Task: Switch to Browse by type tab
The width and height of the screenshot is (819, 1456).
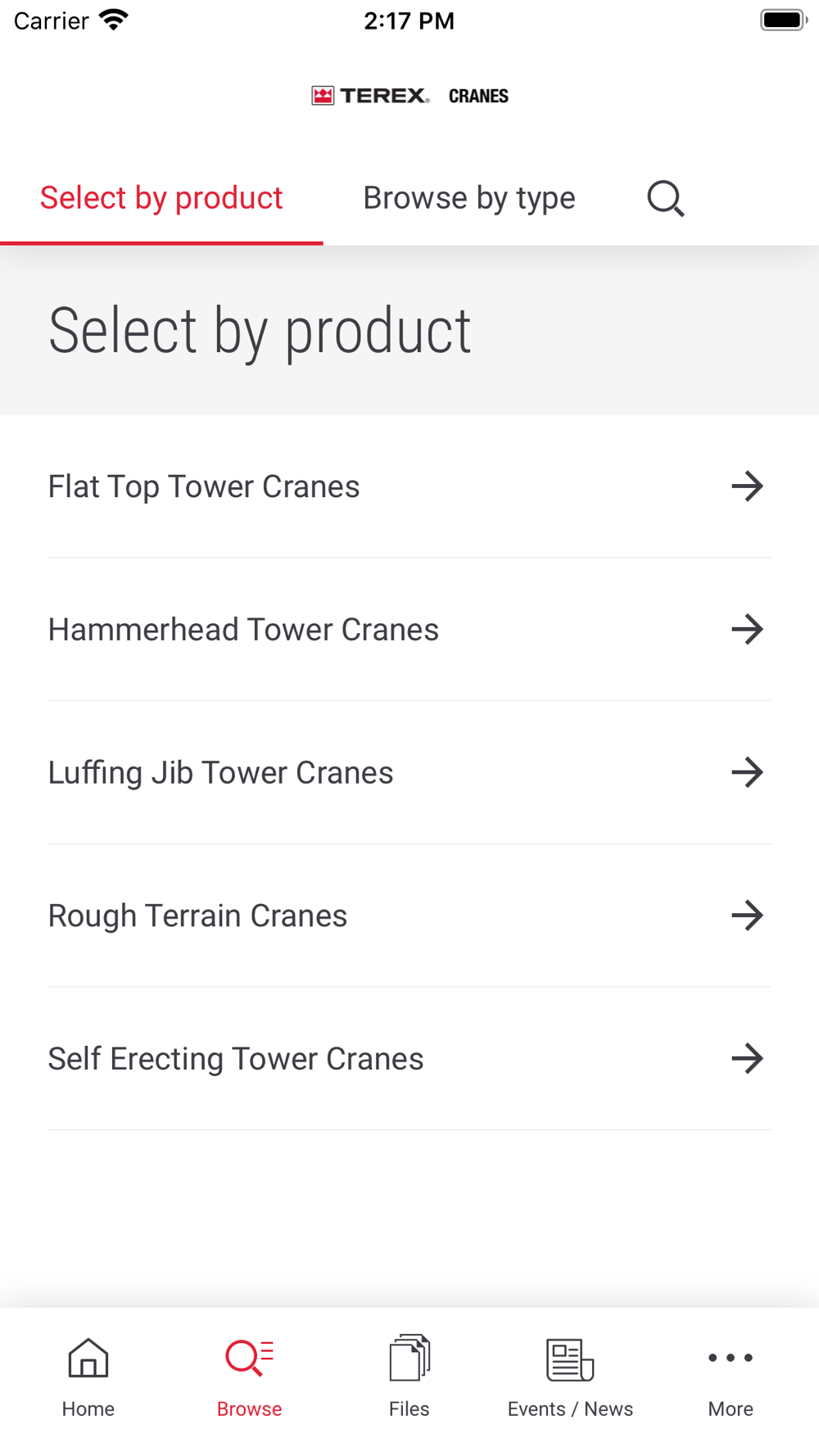Action: 468,198
